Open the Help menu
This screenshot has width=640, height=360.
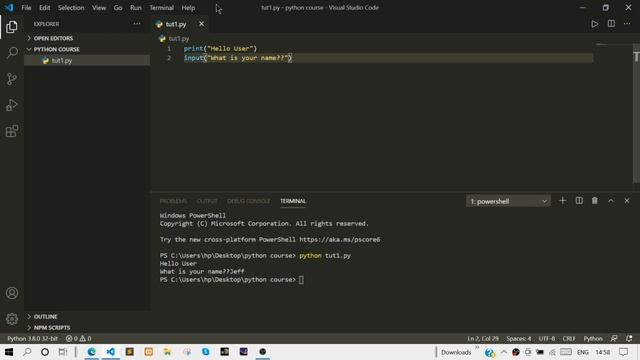188,7
